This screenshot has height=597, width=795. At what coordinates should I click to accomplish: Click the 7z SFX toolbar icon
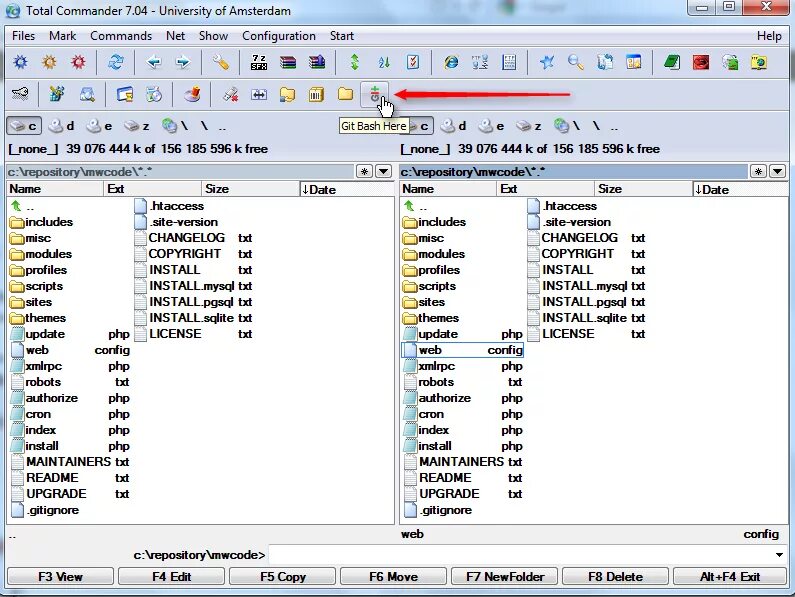pyautogui.click(x=259, y=62)
